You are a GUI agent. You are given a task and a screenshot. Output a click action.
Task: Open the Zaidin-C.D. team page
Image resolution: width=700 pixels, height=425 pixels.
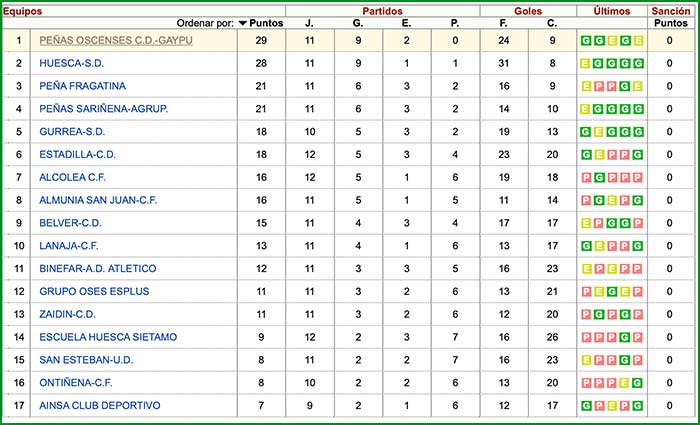[70, 314]
